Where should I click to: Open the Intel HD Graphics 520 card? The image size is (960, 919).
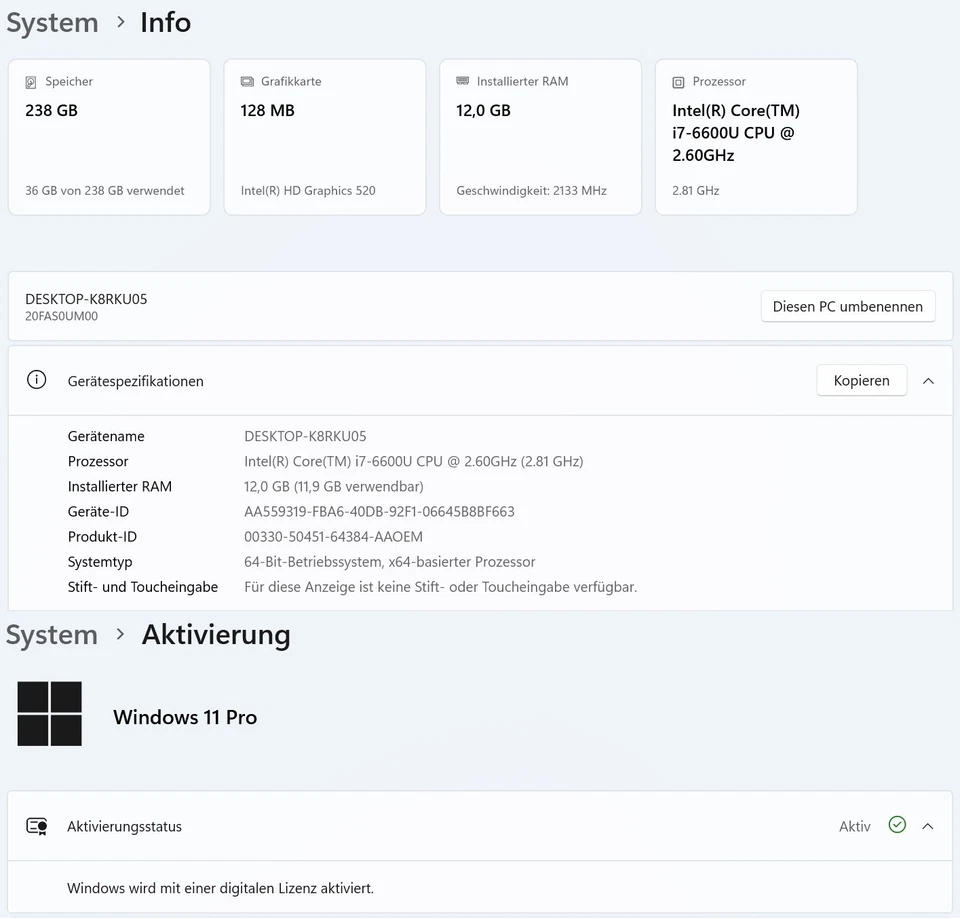pos(325,137)
